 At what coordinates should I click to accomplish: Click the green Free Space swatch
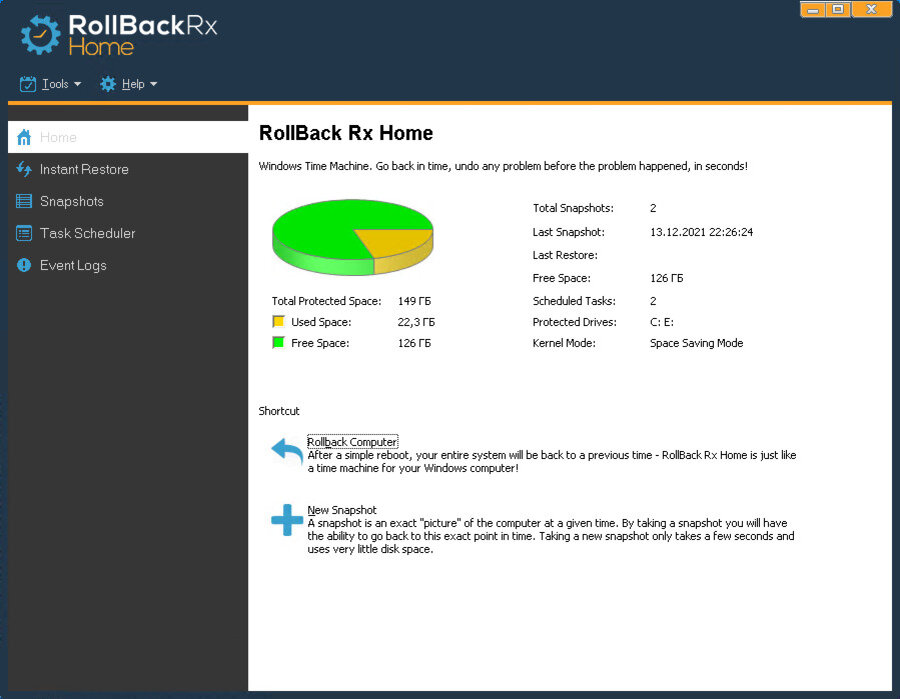280,343
